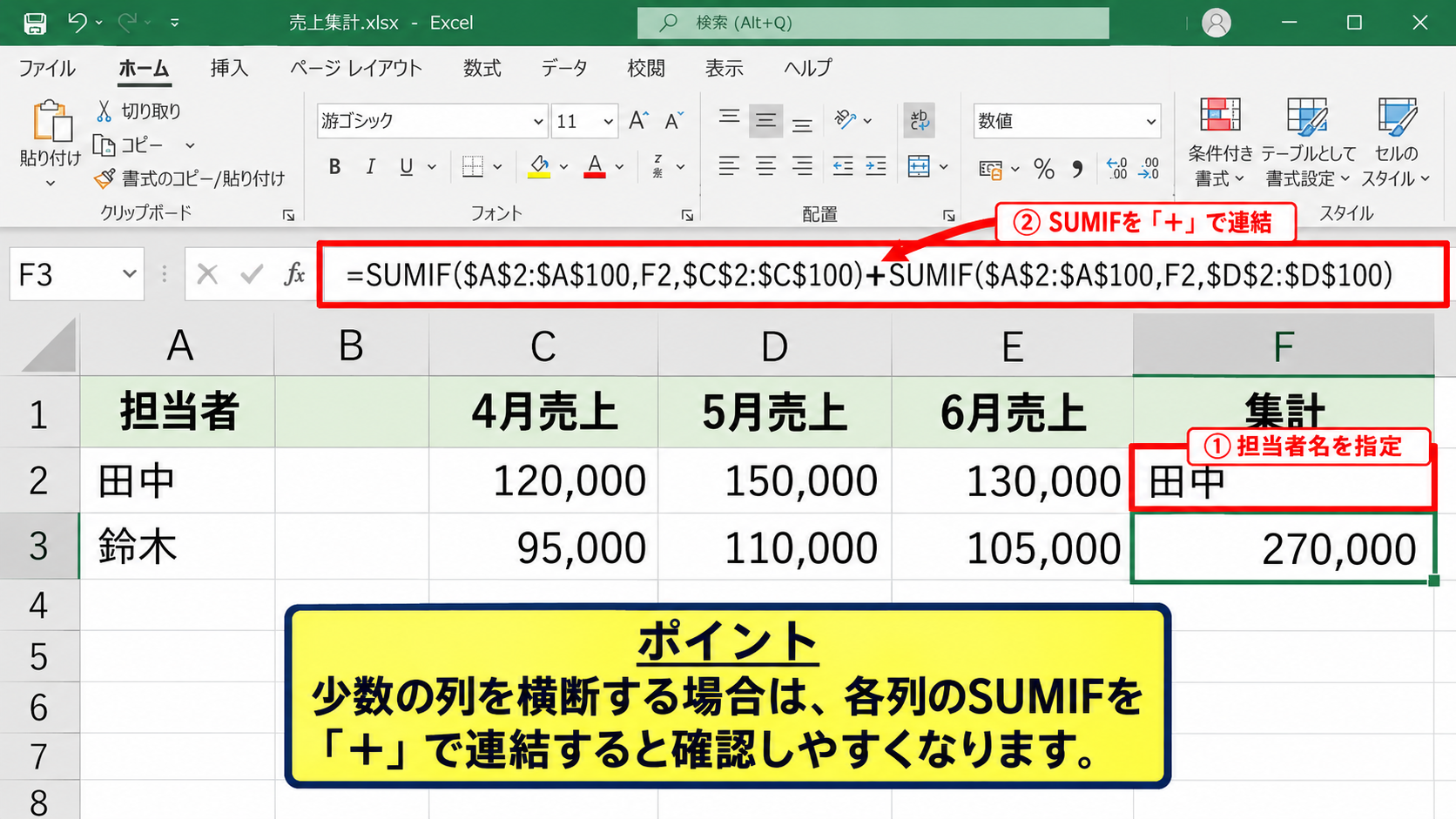Apply percent style (%) format
Viewport: 1456px width, 819px height.
tap(1043, 169)
